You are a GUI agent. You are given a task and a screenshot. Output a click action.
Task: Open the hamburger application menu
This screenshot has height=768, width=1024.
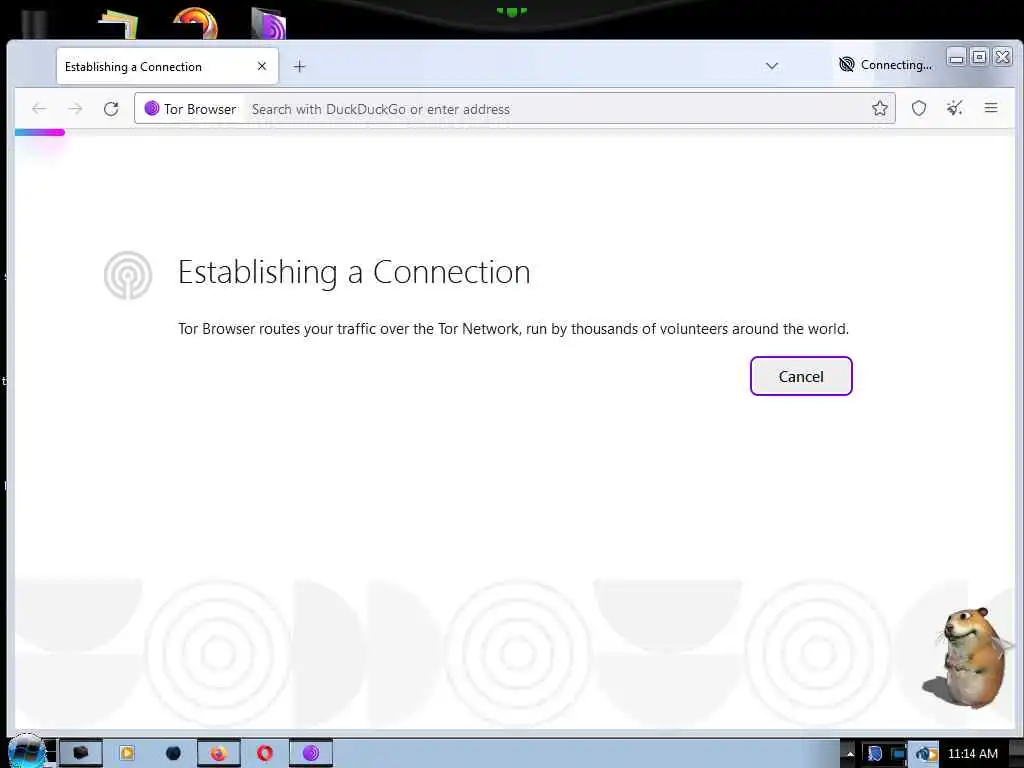point(991,108)
